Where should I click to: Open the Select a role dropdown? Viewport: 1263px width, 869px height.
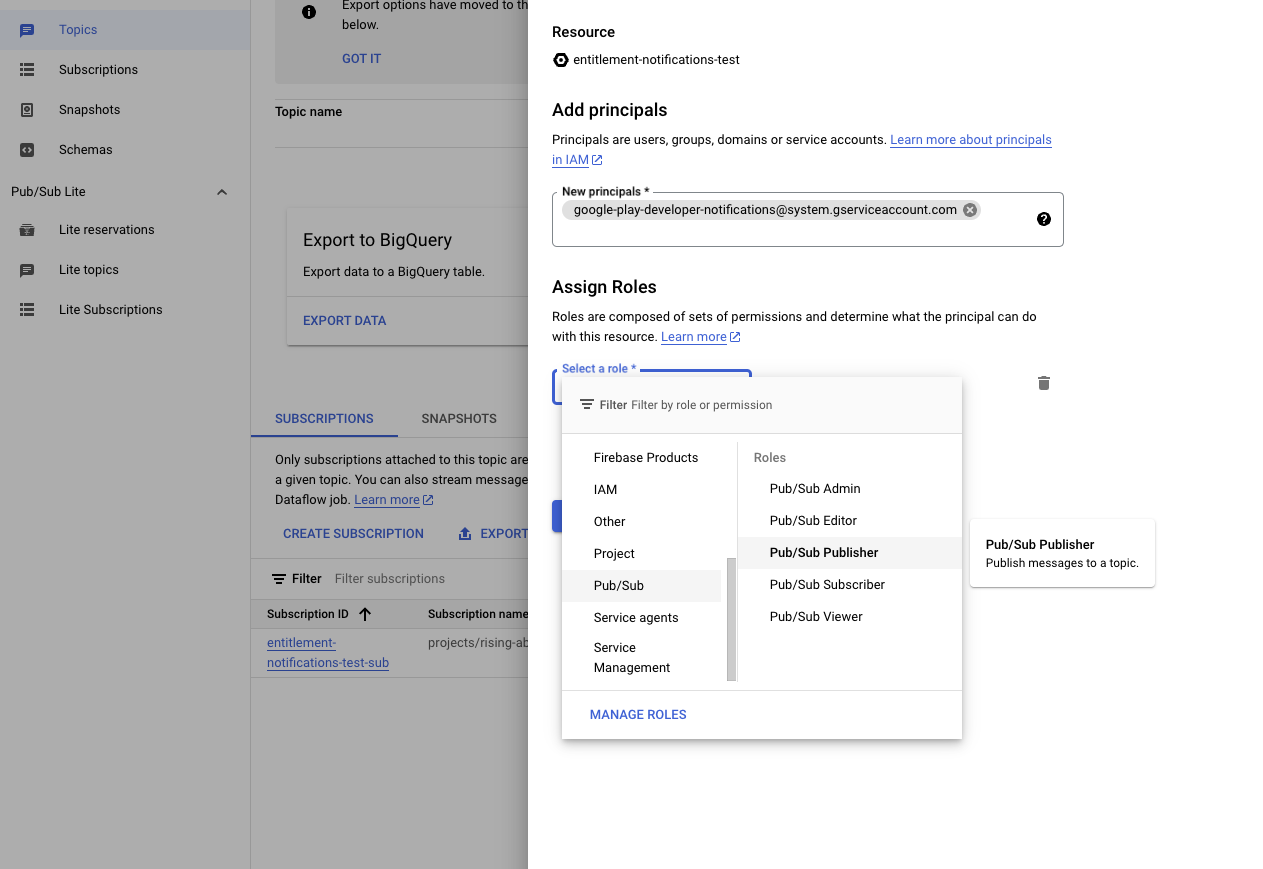651,386
